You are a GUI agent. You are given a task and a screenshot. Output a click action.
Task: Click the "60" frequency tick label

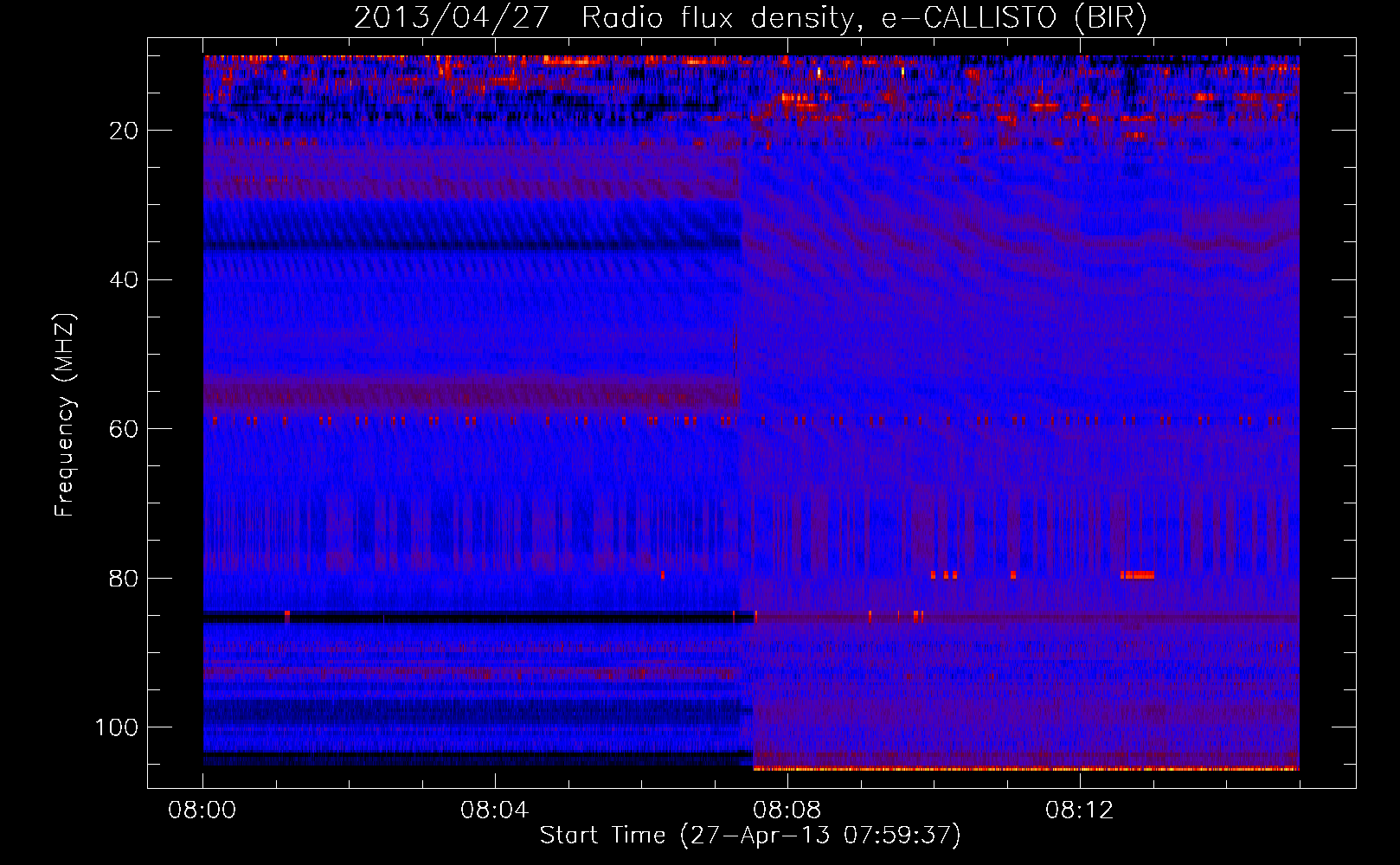coord(125,429)
